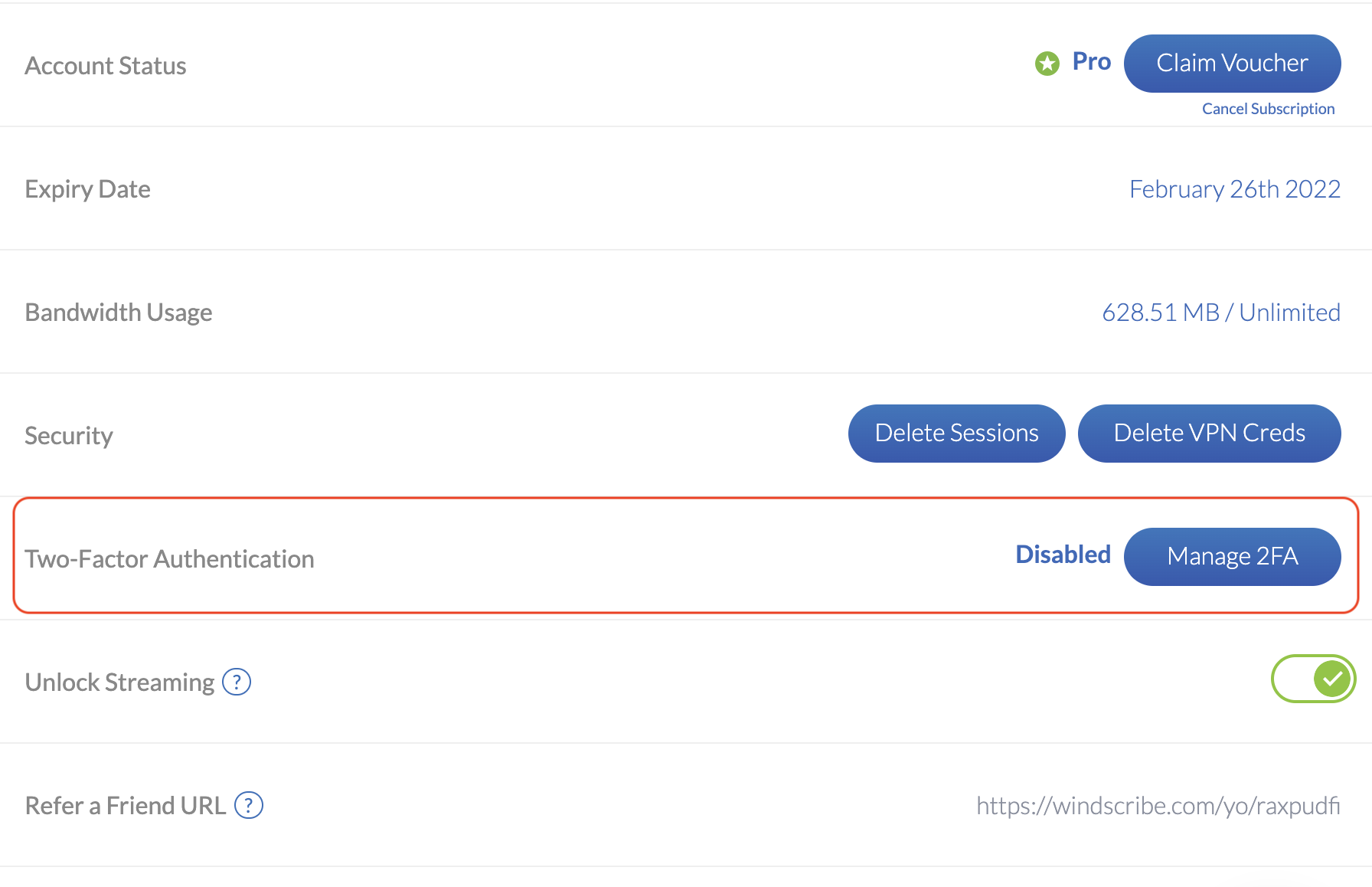Click the Delete VPN Creds button
This screenshot has width=1372, height=887.
[x=1210, y=434]
